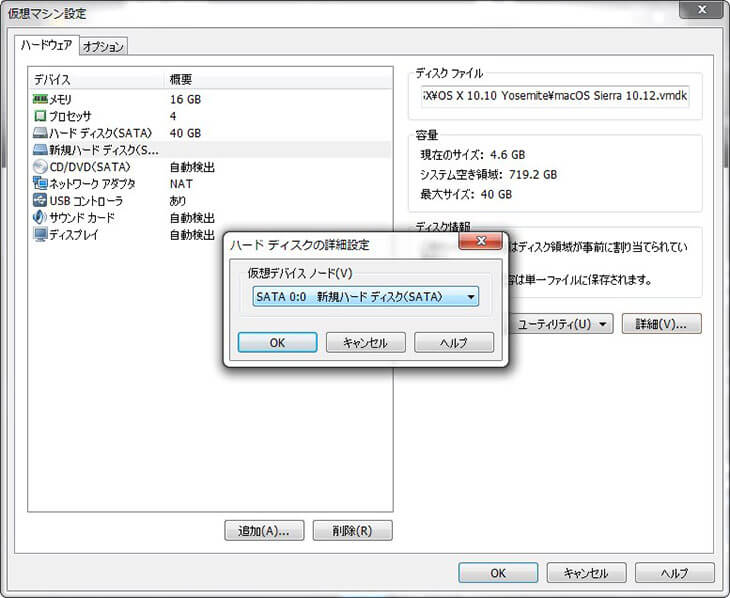
Task: Click the display (ディスプレイ) monitor icon
Action: point(41,234)
